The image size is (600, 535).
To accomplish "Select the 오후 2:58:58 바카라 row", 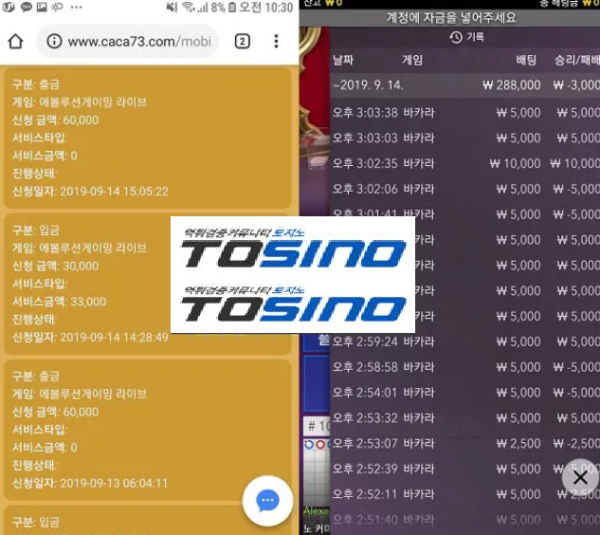I will pyautogui.click(x=465, y=367).
